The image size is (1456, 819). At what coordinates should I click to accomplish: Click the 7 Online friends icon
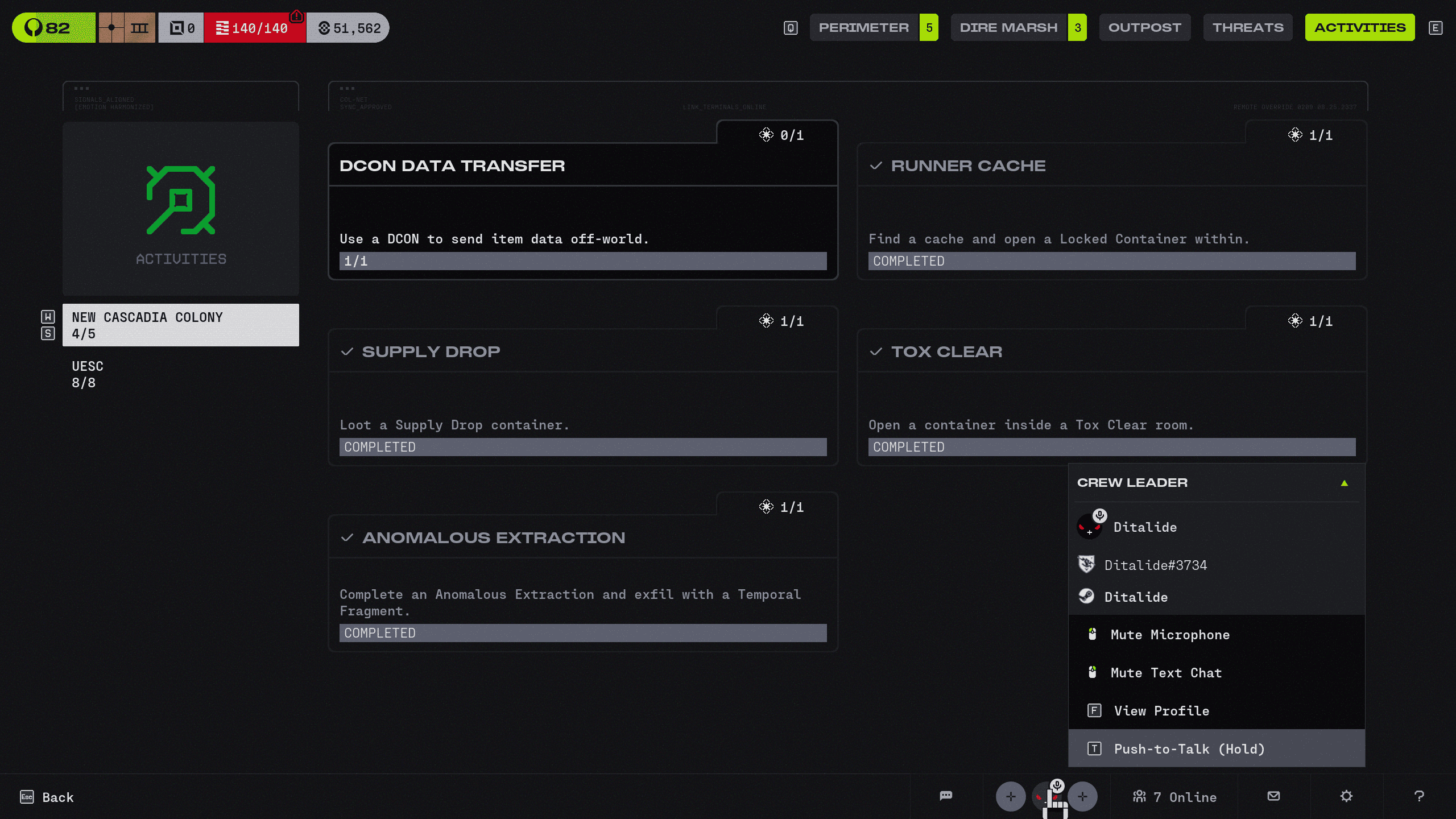(1174, 797)
